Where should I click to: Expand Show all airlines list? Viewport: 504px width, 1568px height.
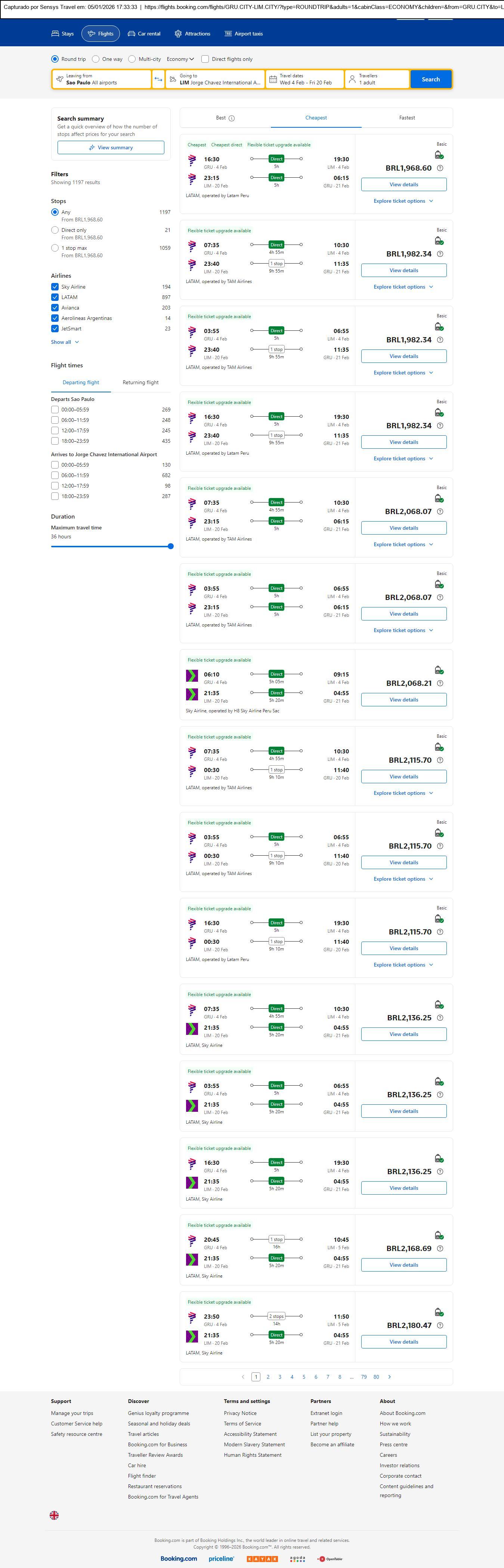pyautogui.click(x=65, y=342)
